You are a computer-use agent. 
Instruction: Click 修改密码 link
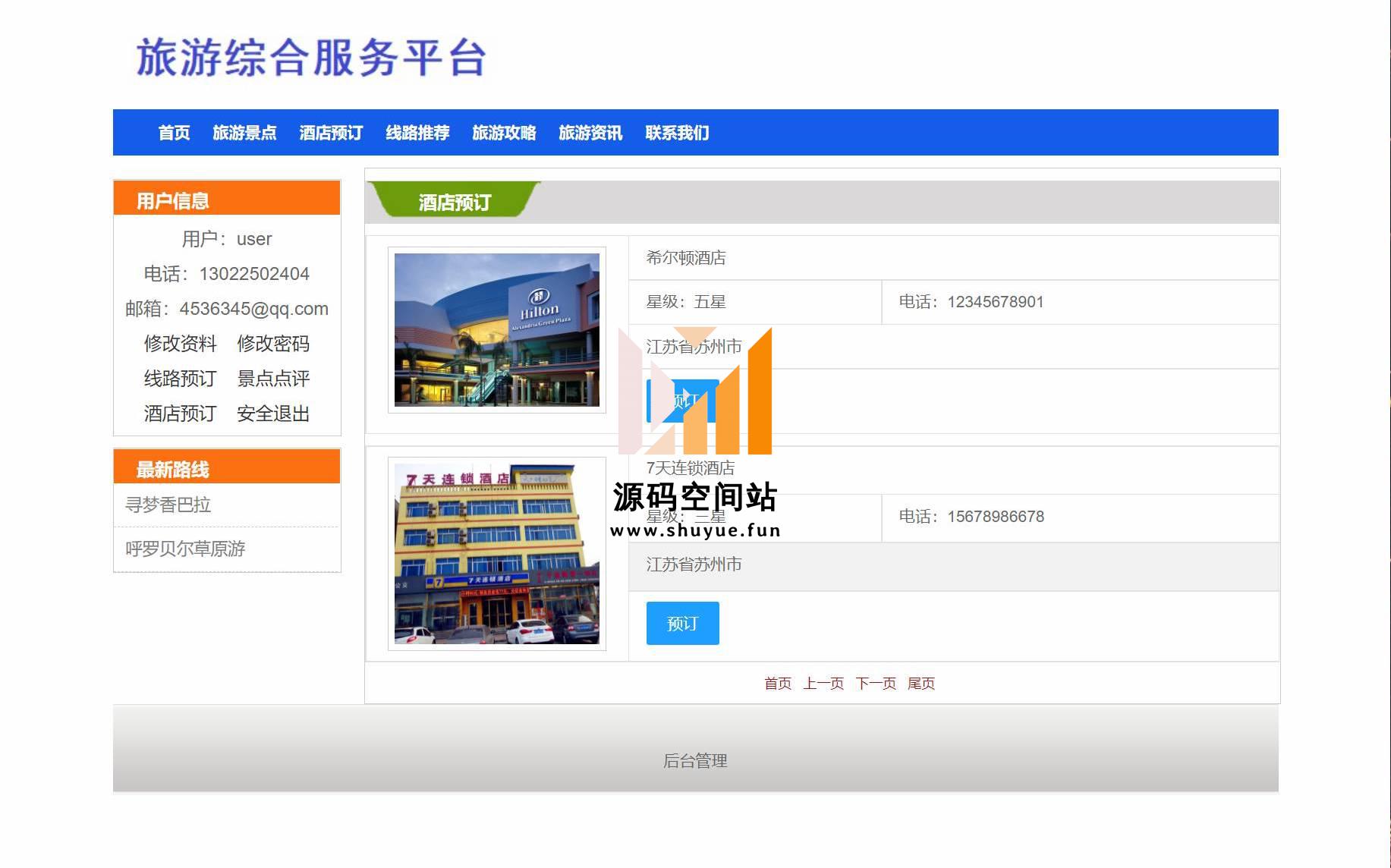pyautogui.click(x=273, y=344)
